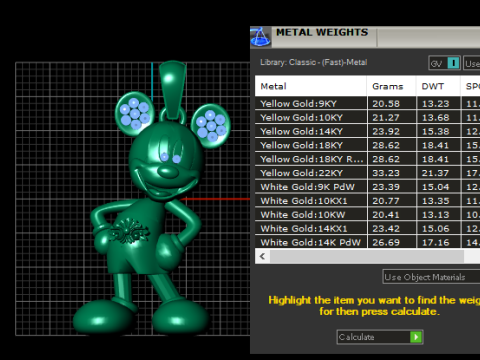Click the Library: Classic - (Fast)-Metal label

314,62
